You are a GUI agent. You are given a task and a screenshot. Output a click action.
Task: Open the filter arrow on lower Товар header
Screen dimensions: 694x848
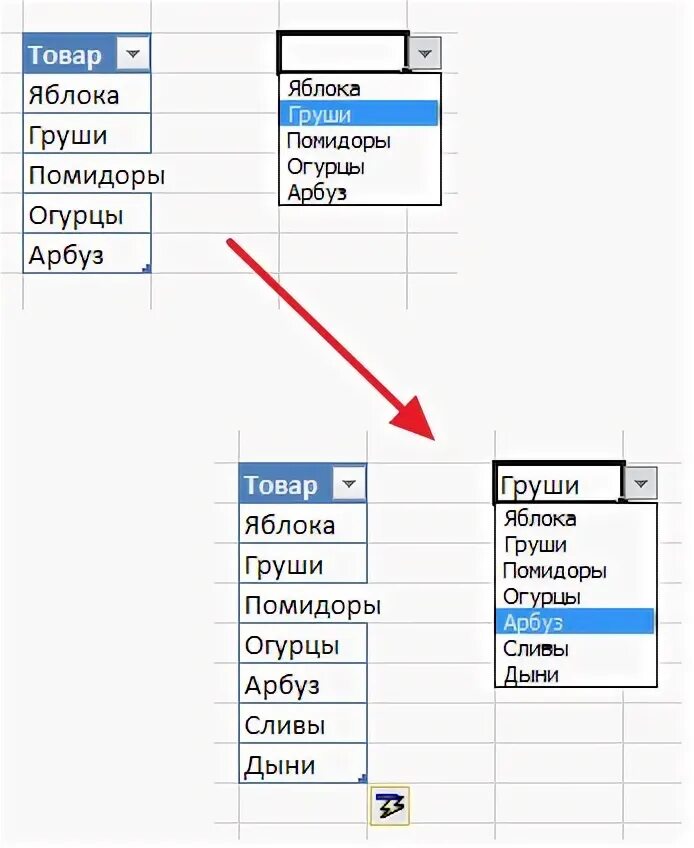(x=349, y=483)
